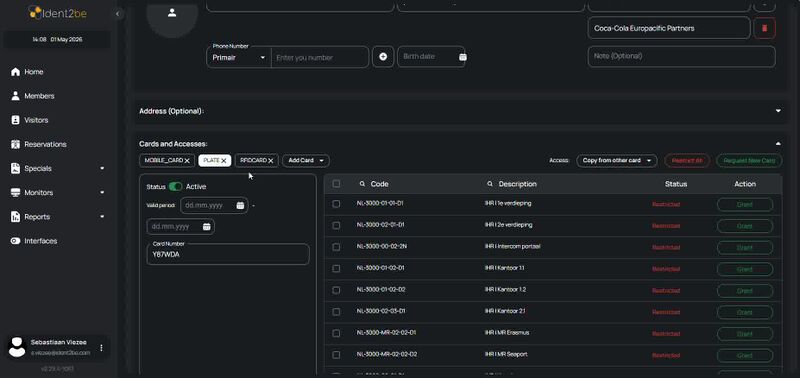
Task: Click the Request New Card button
Action: pos(749,160)
